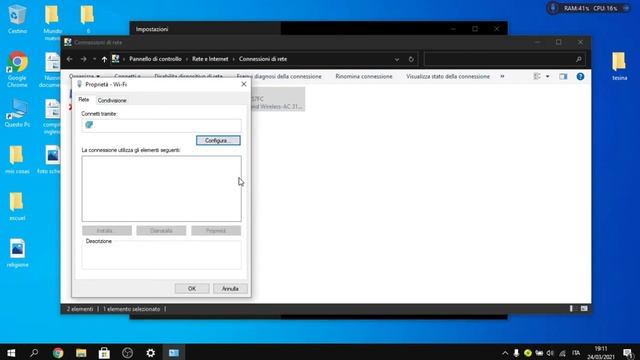The image size is (640, 360).
Task: Navigate up one folder level
Action: click(x=104, y=59)
